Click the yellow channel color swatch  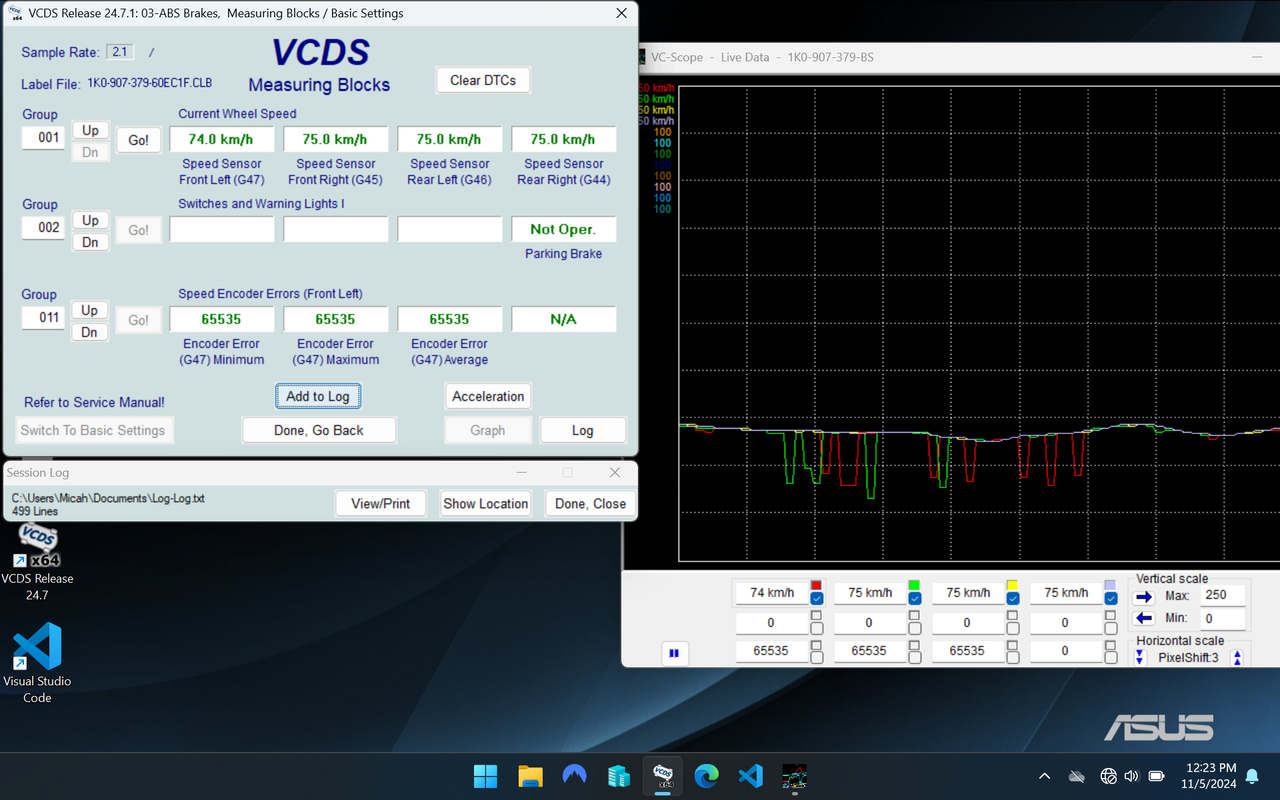[1012, 585]
